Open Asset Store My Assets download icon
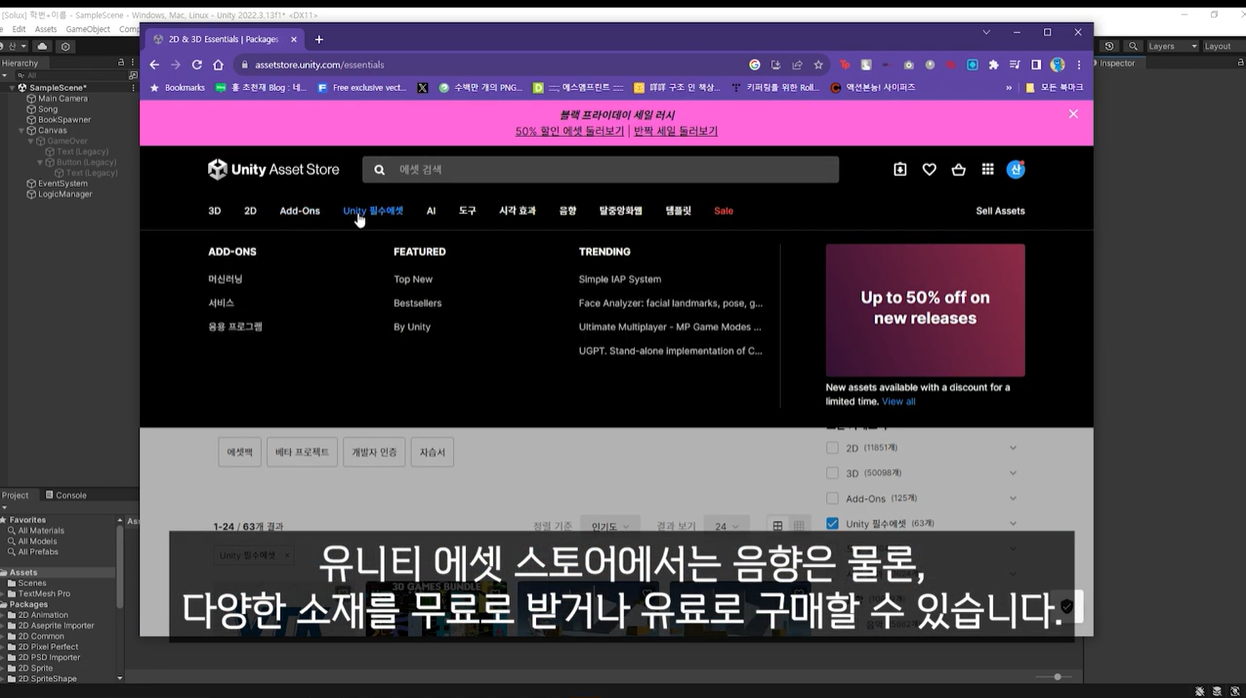The width and height of the screenshot is (1246, 698). tap(900, 169)
